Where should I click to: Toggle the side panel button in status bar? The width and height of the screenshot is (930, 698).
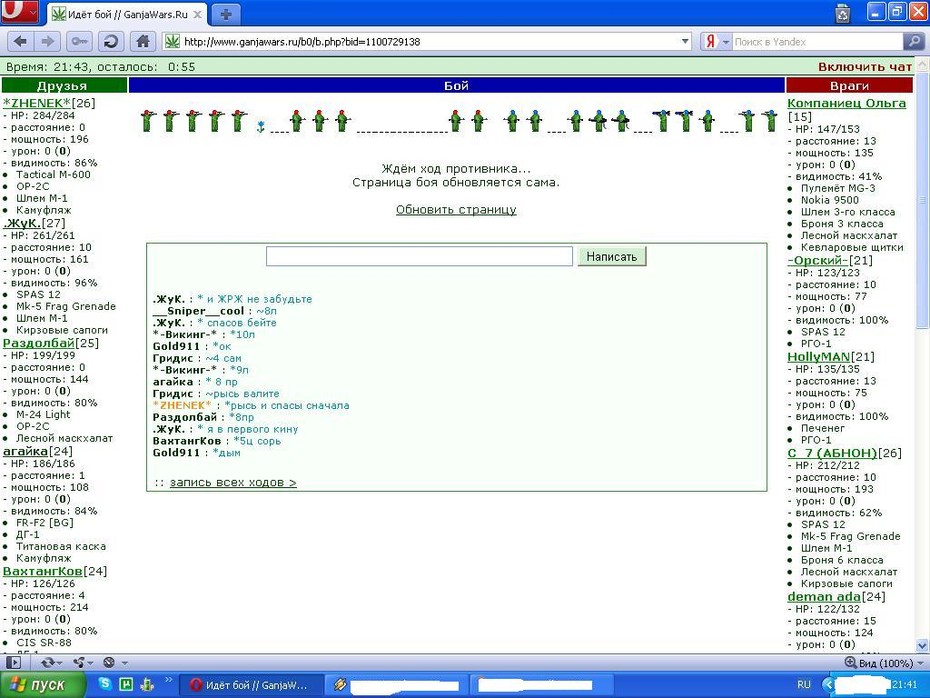pyautogui.click(x=13, y=662)
